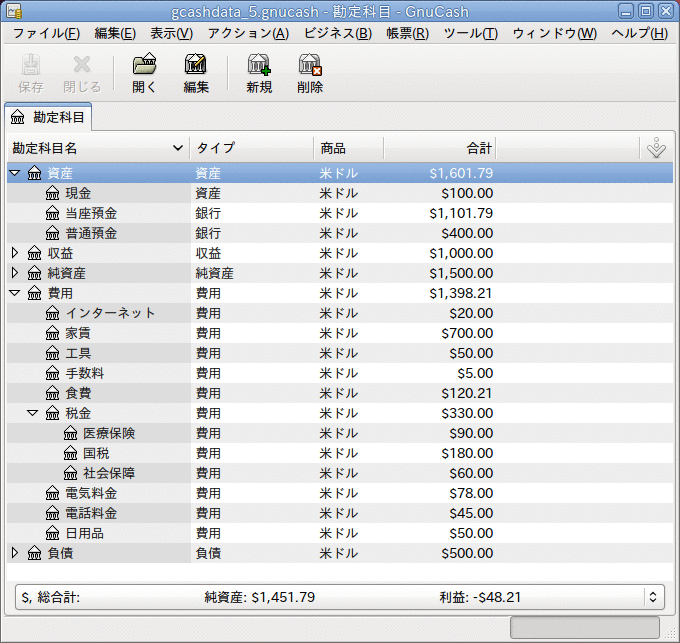Click the 銀行 type cell of 普通預金
The image size is (680, 643).
click(208, 233)
